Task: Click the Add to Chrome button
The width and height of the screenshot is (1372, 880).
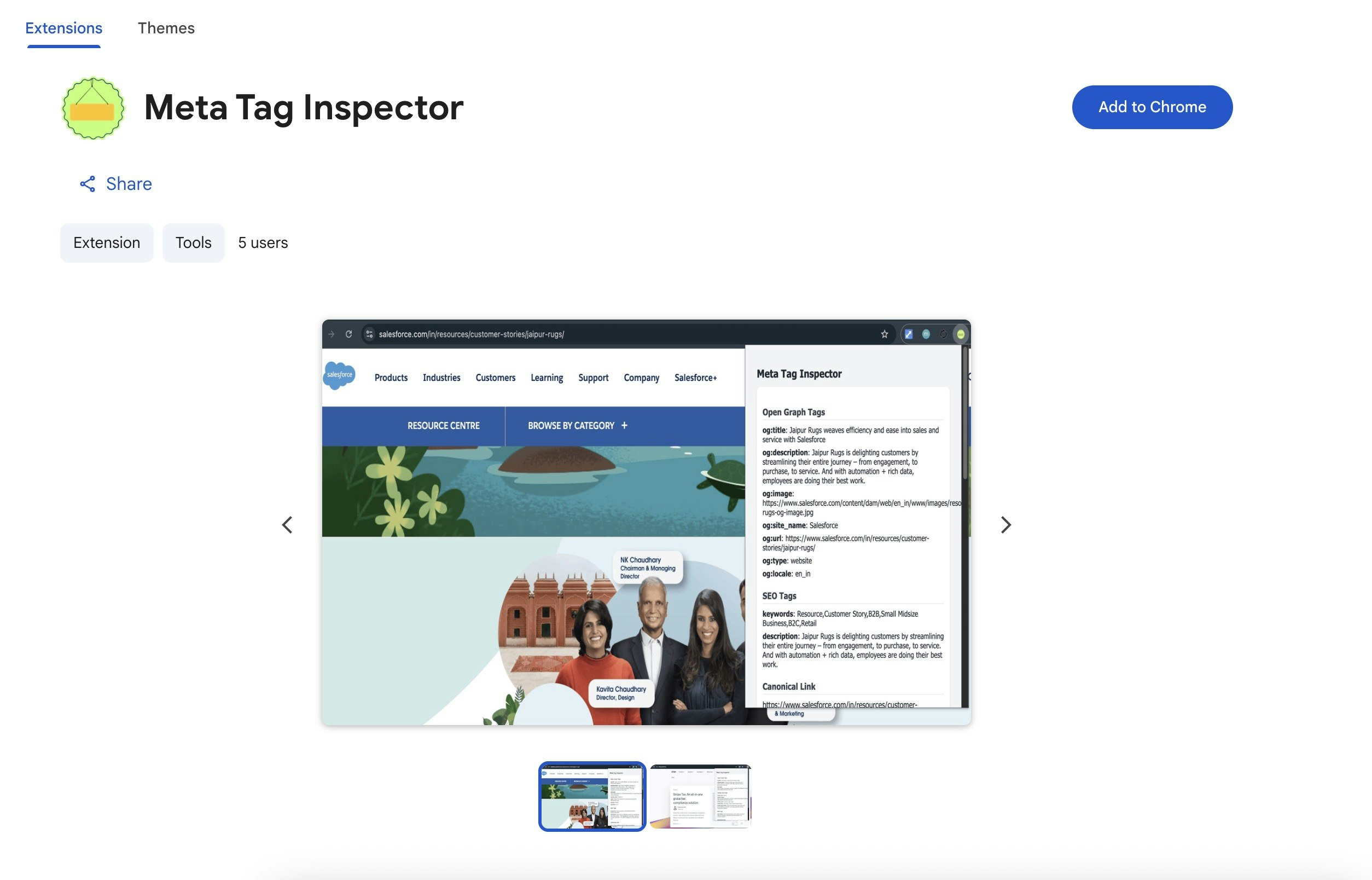Action: [1152, 107]
